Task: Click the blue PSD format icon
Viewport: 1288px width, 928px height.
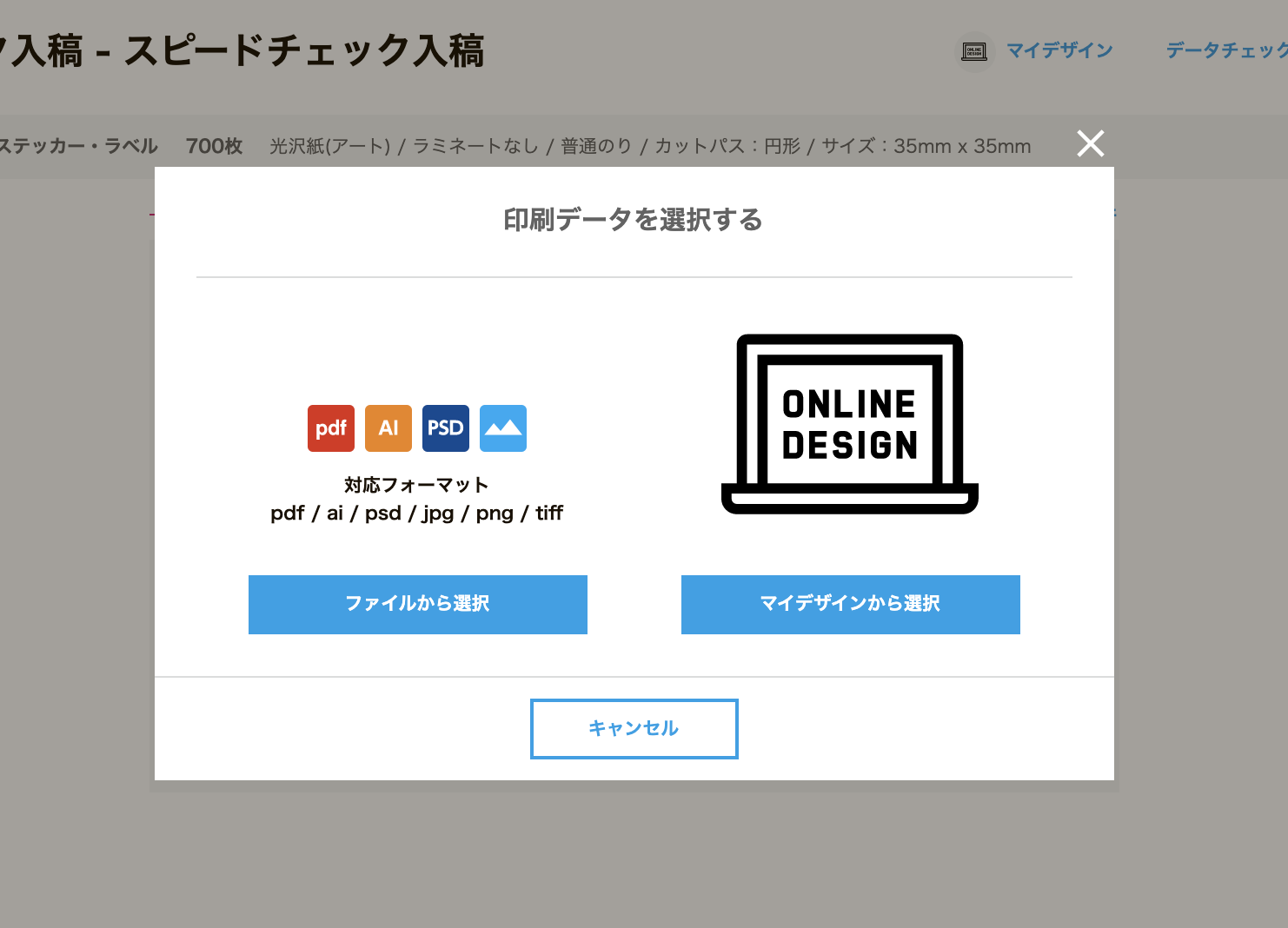Action: coord(445,428)
